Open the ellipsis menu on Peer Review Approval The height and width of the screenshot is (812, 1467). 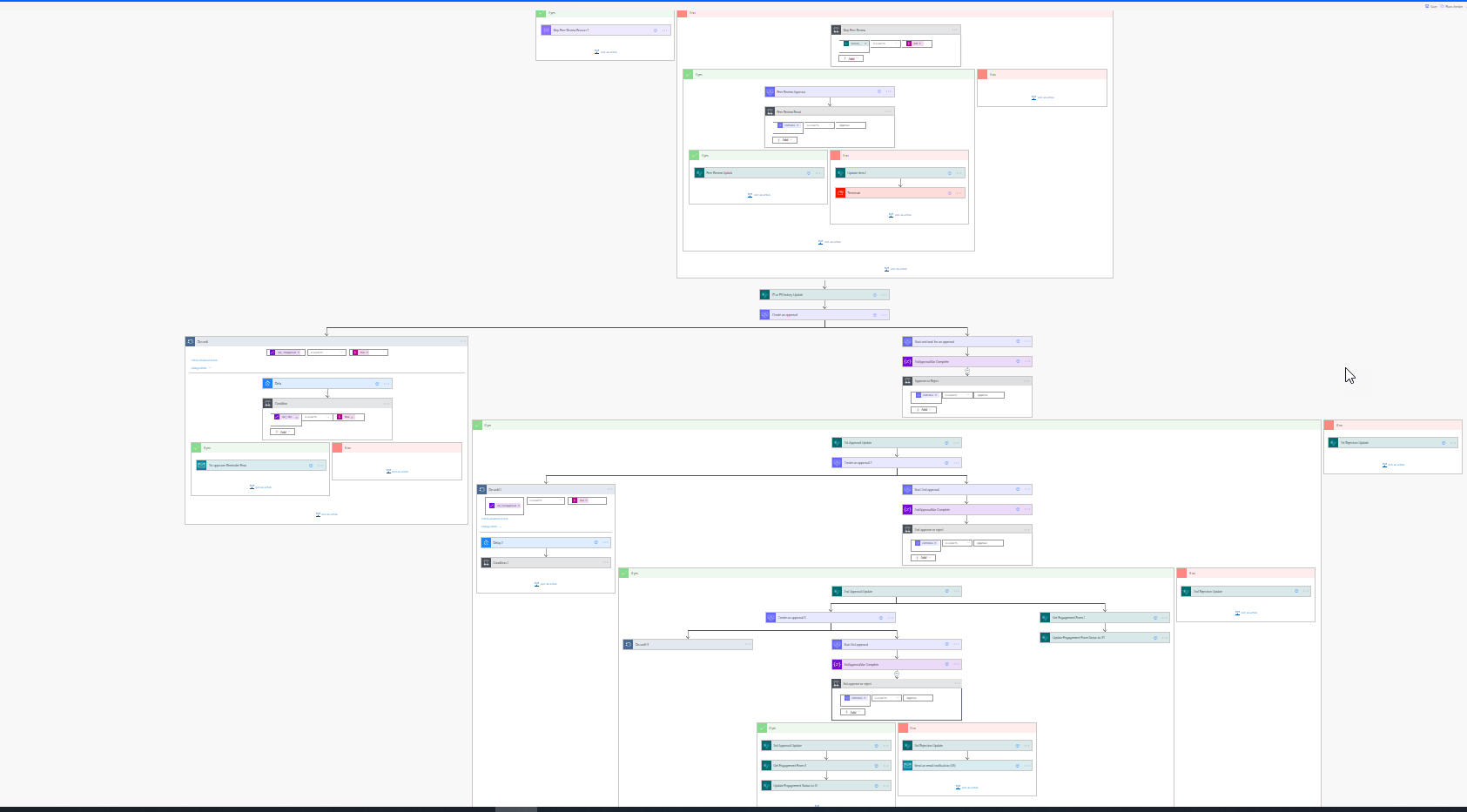[x=888, y=91]
